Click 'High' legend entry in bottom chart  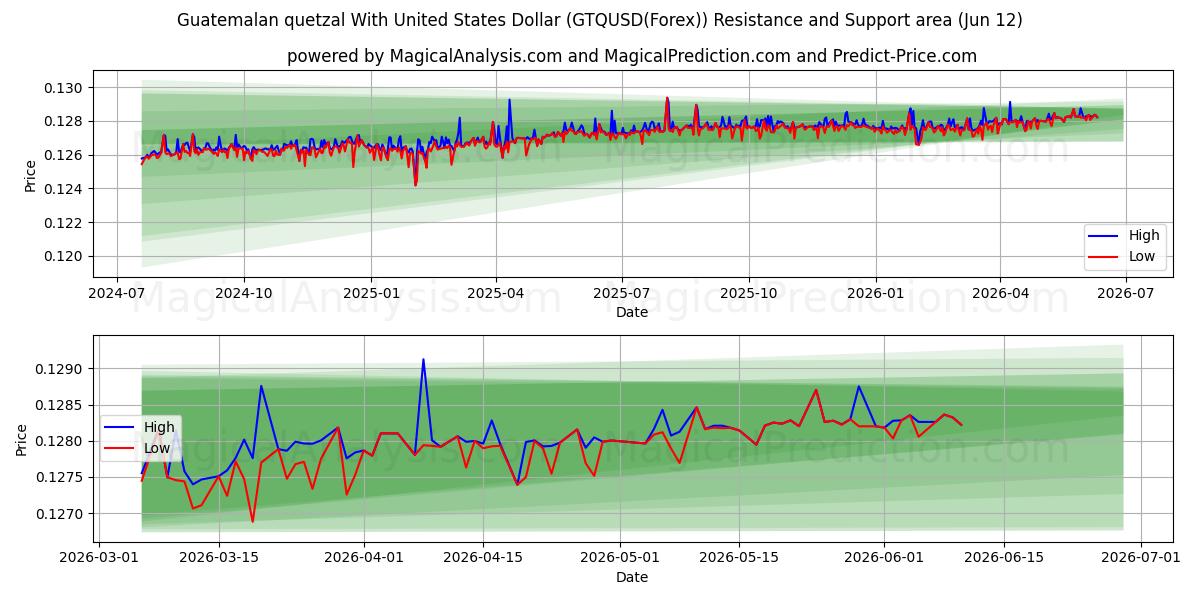[x=159, y=427]
